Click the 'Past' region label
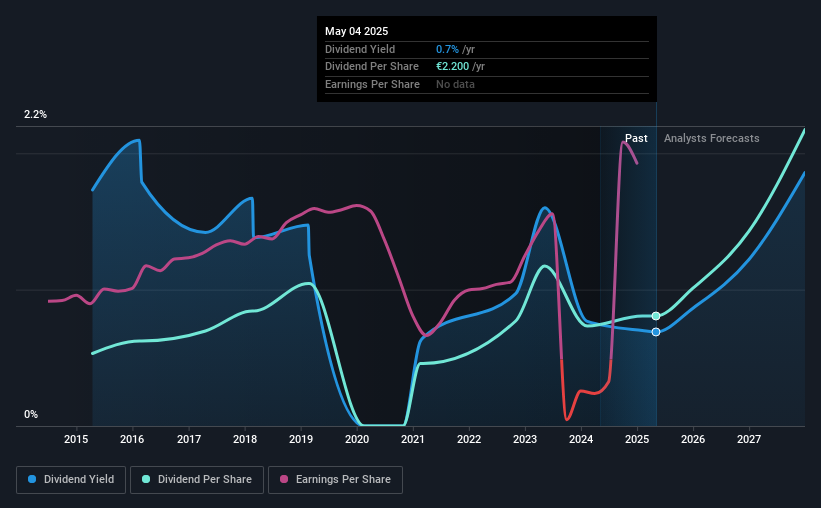Screen dimensions: 821x508 pyautogui.click(x=636, y=138)
